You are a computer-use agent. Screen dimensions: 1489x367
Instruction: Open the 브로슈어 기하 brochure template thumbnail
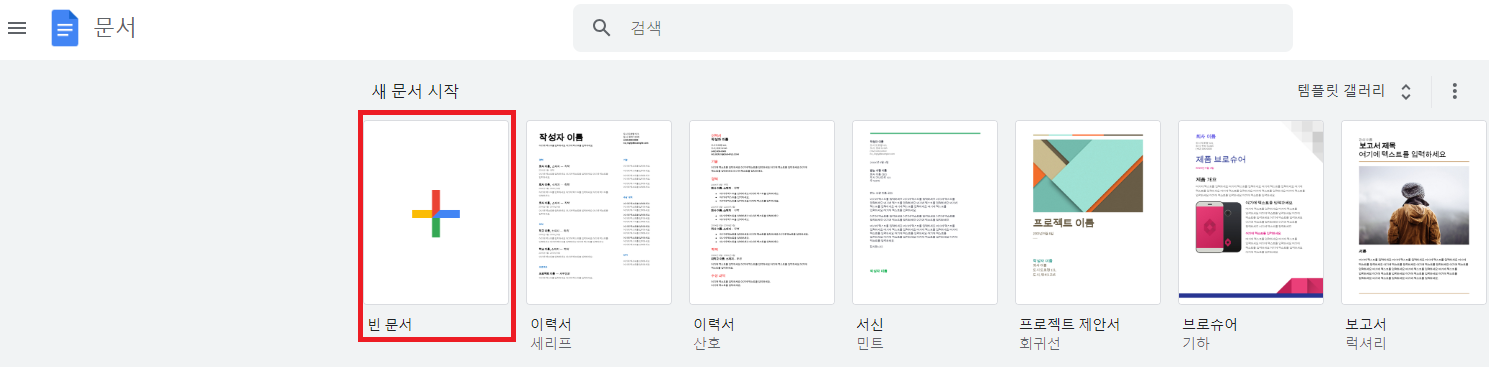coord(1251,213)
